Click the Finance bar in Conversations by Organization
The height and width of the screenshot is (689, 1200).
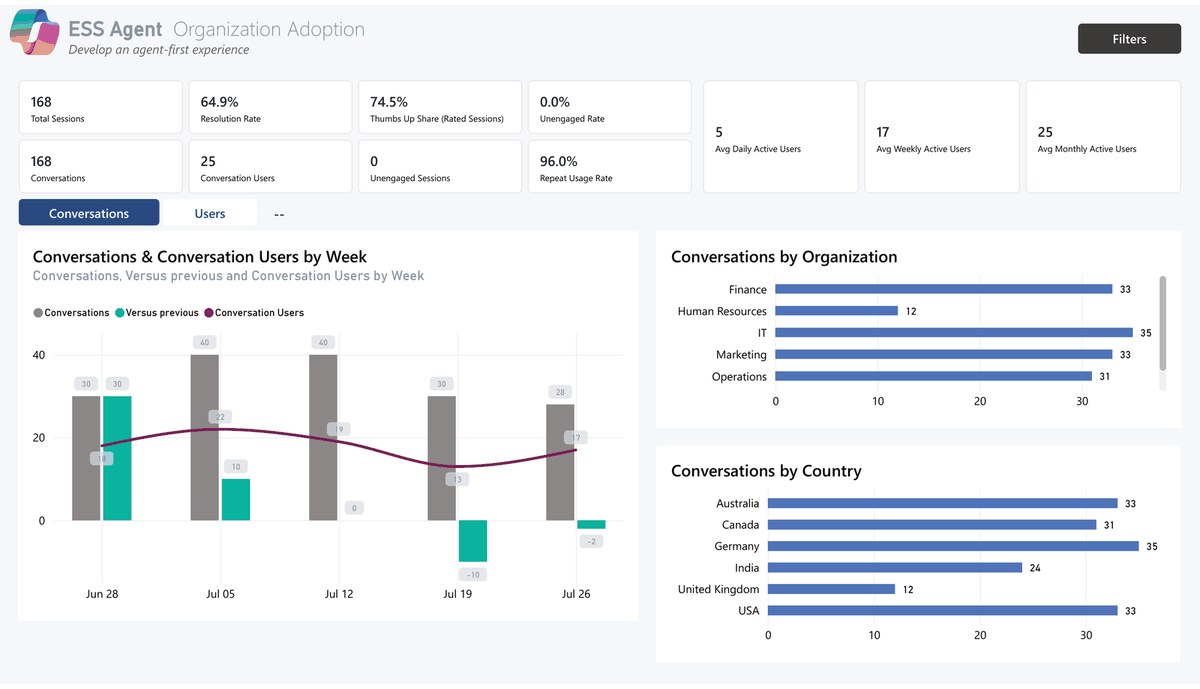click(944, 289)
